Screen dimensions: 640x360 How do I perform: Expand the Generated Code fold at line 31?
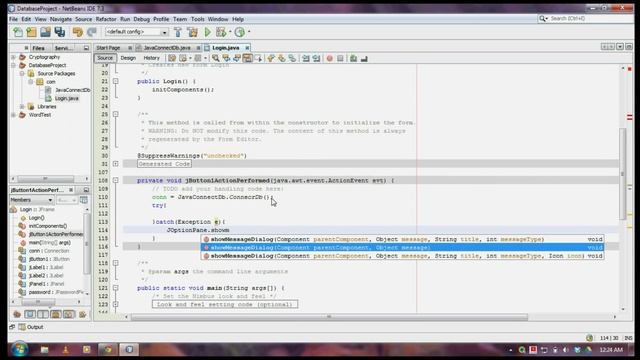click(x=116, y=164)
